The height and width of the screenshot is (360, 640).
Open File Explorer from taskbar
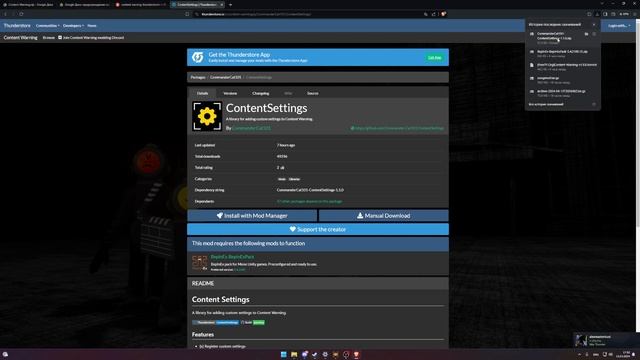pos(294,354)
